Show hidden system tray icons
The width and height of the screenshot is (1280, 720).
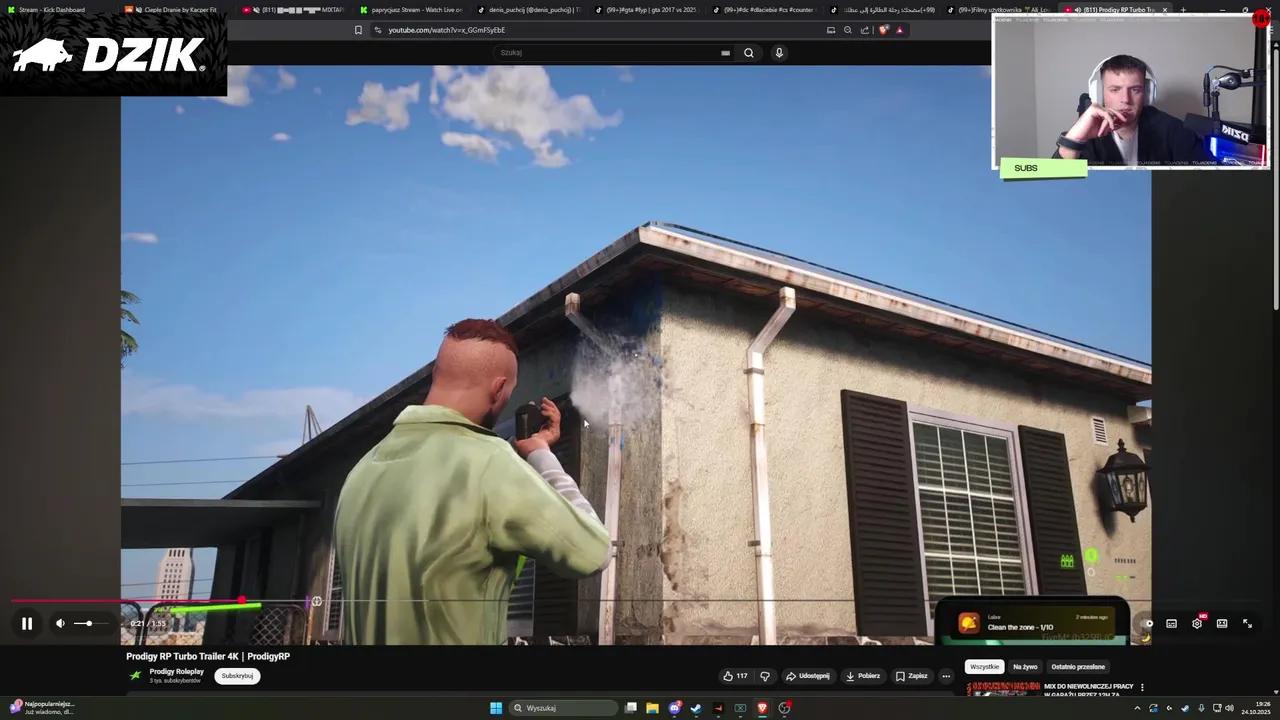[x=1137, y=708]
